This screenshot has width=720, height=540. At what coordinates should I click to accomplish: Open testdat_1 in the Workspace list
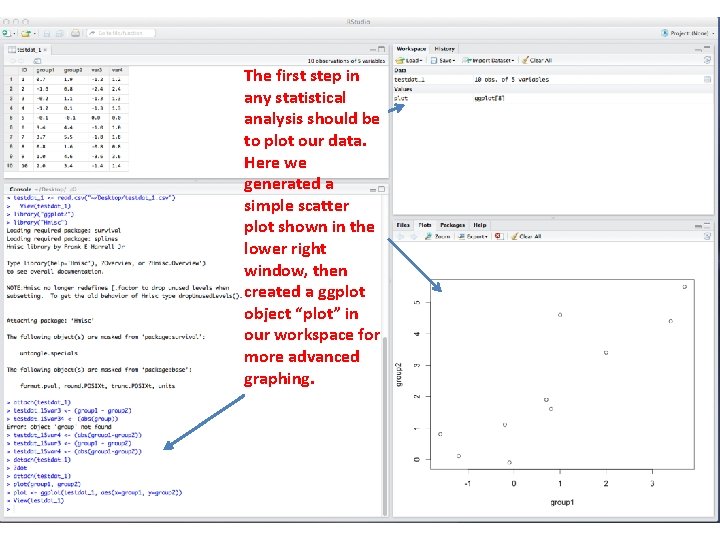[x=410, y=79]
